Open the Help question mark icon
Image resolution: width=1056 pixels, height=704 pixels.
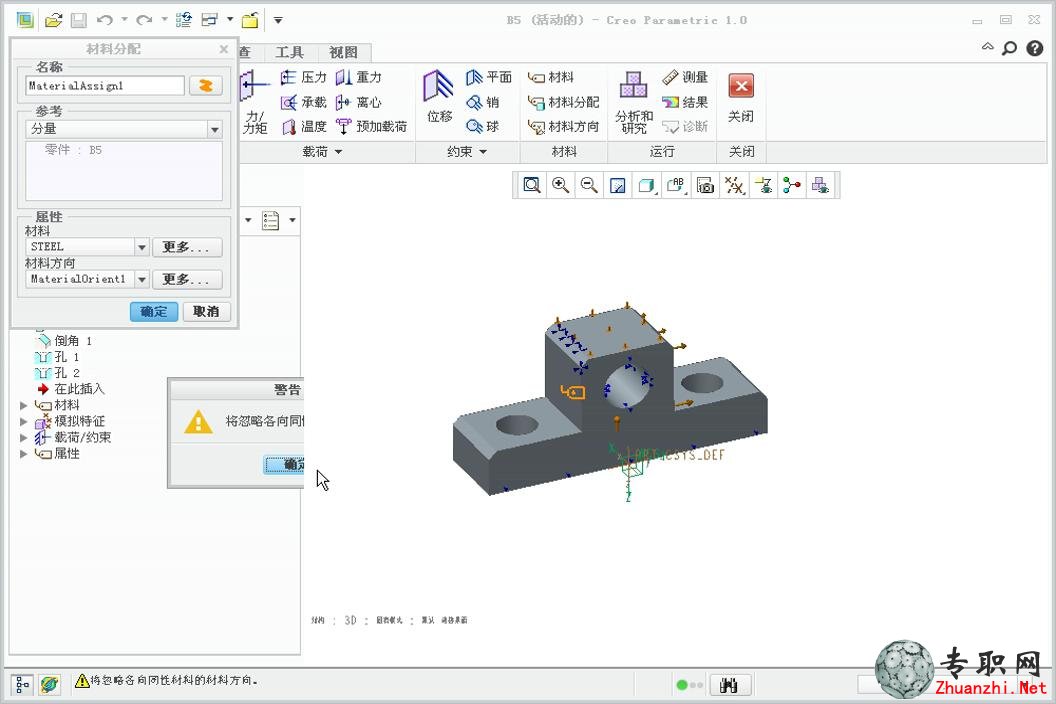pos(1034,49)
